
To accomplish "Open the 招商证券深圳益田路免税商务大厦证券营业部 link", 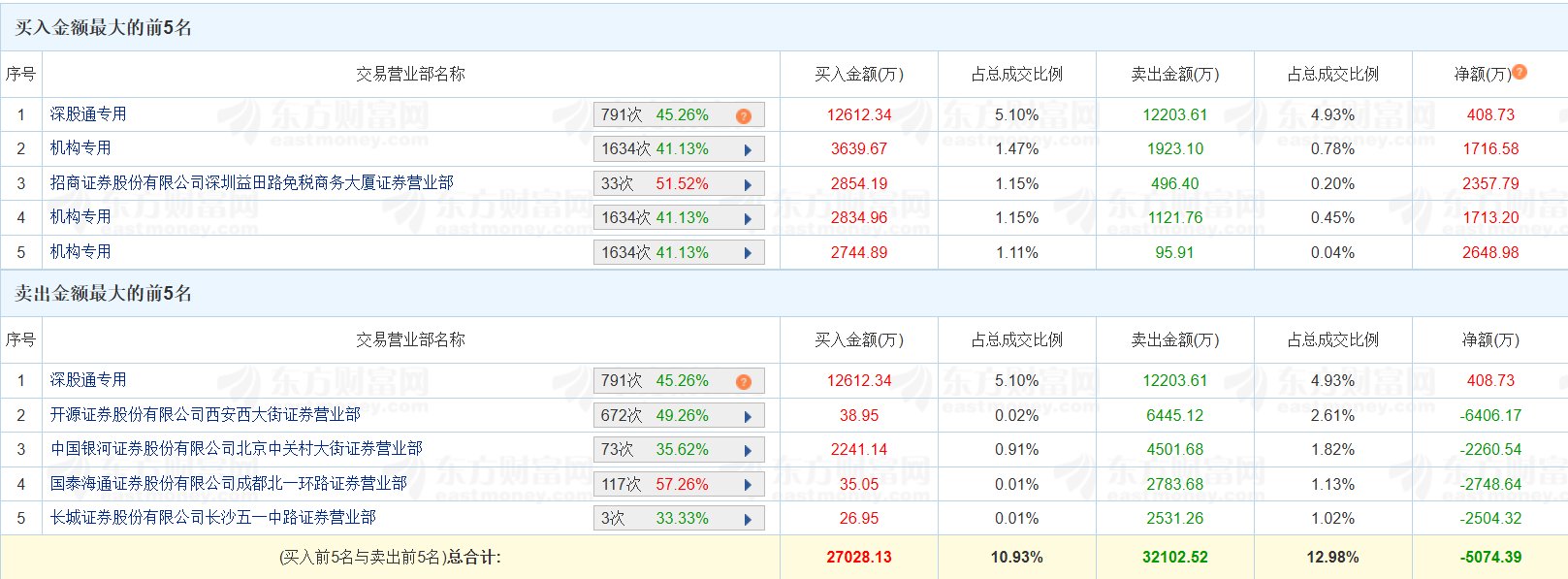I will pyautogui.click(x=251, y=182).
